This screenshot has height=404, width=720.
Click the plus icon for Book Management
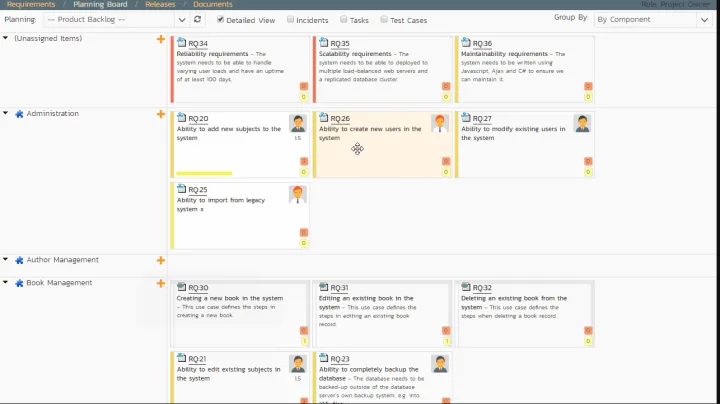pos(161,283)
